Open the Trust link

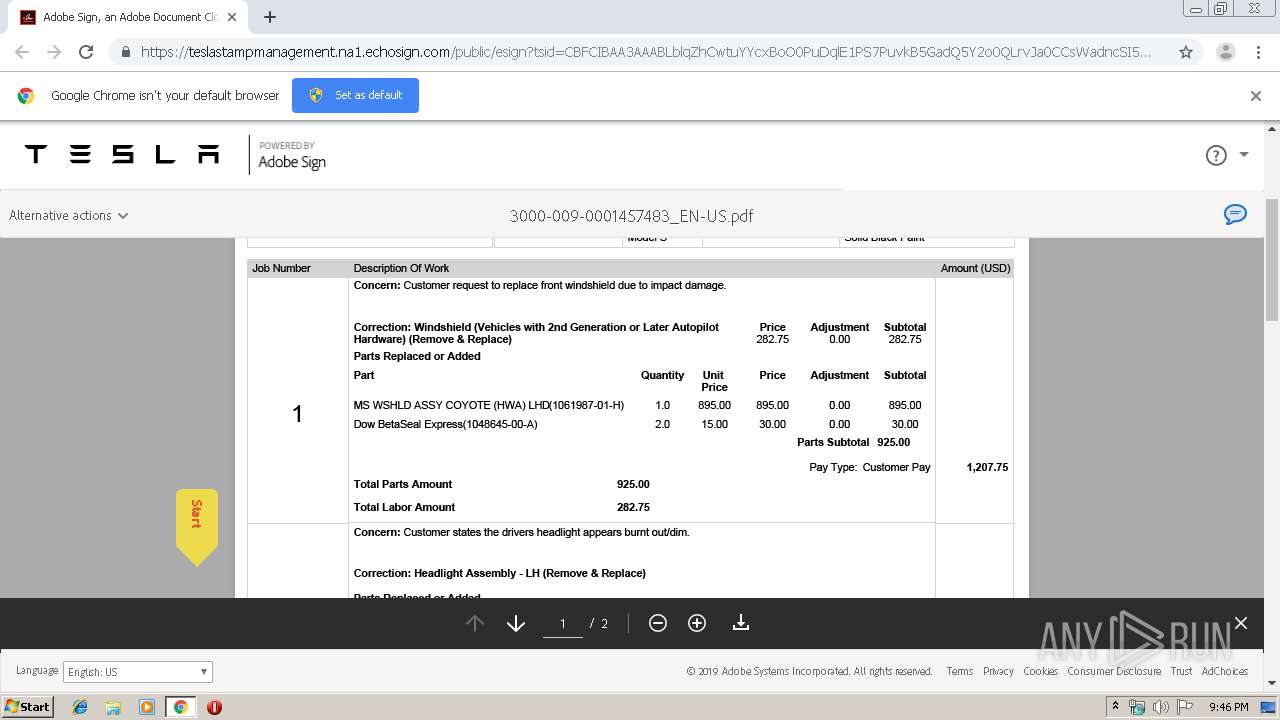click(1181, 671)
